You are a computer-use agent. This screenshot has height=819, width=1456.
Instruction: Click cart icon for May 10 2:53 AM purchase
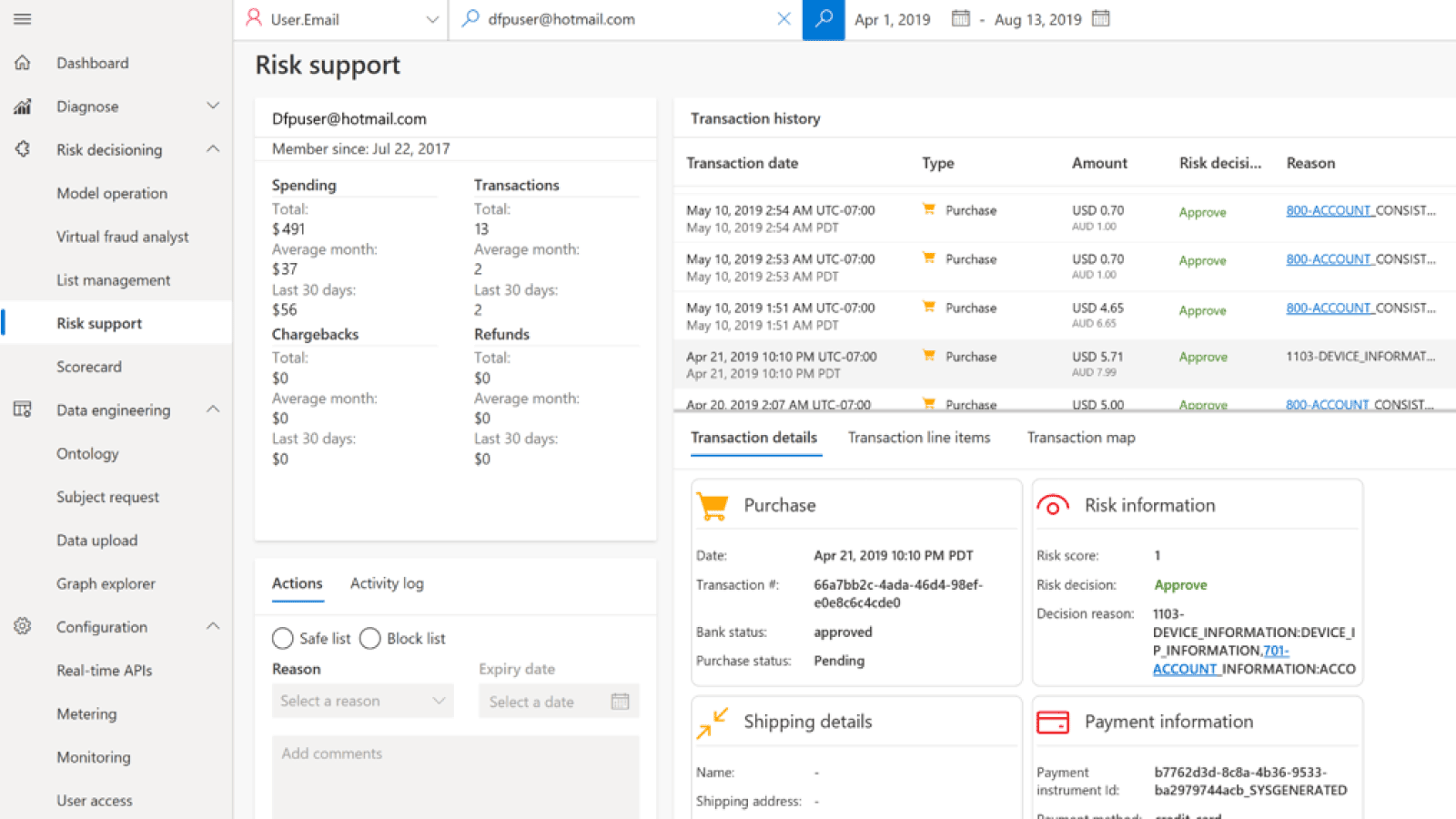tap(928, 258)
